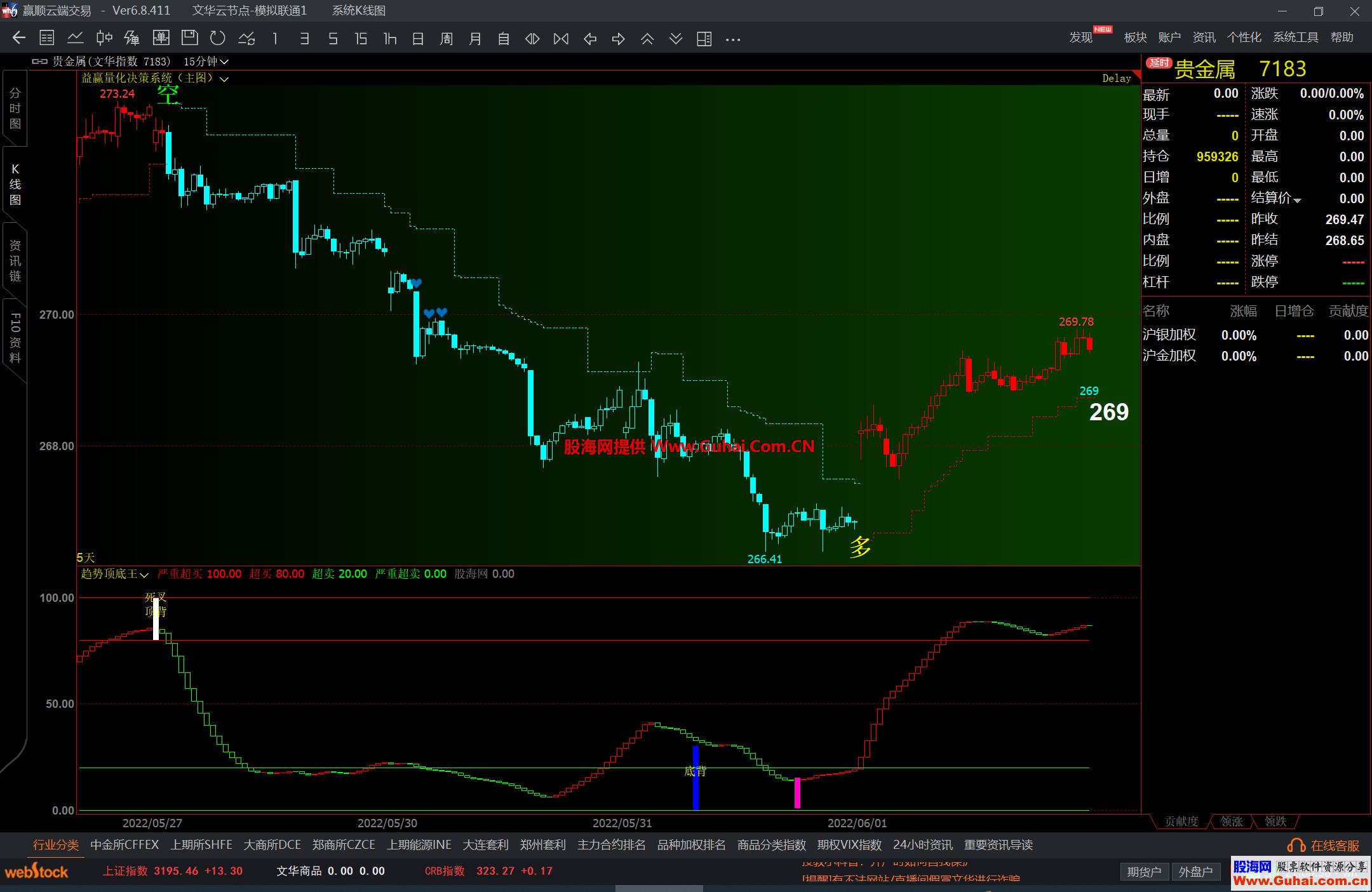Open the quote list icon
Image resolution: width=1372 pixels, height=892 pixels.
(46, 39)
